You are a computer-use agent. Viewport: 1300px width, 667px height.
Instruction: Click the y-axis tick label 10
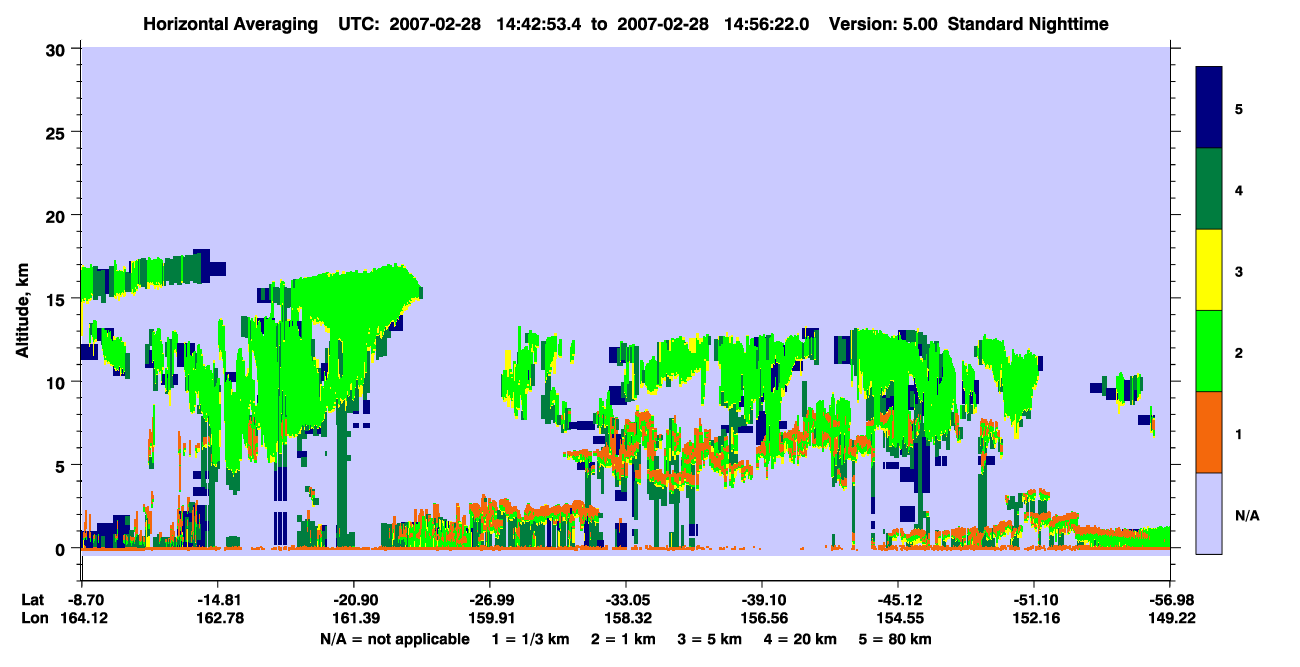click(58, 382)
